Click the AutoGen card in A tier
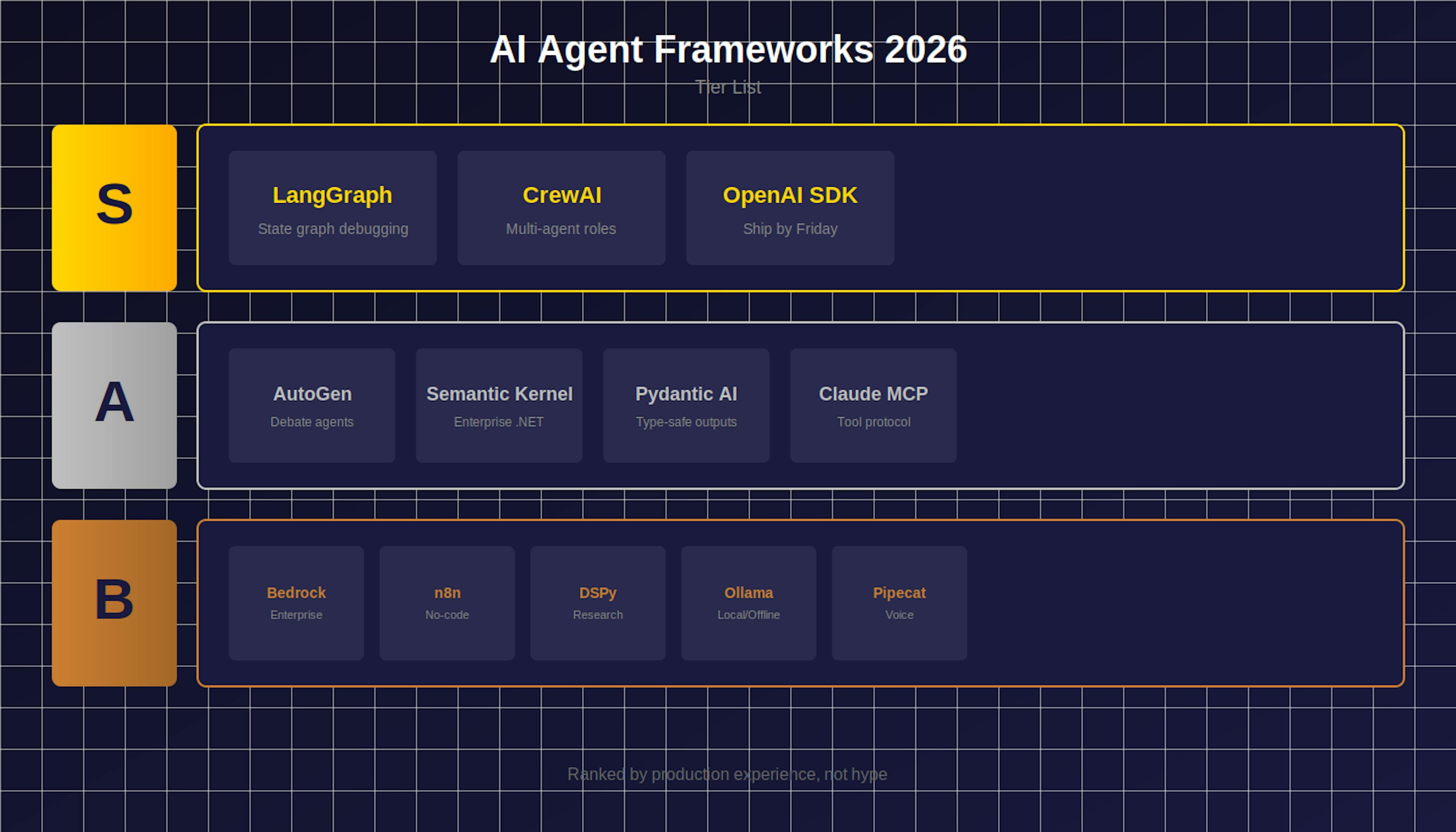The image size is (1456, 832). click(x=311, y=406)
